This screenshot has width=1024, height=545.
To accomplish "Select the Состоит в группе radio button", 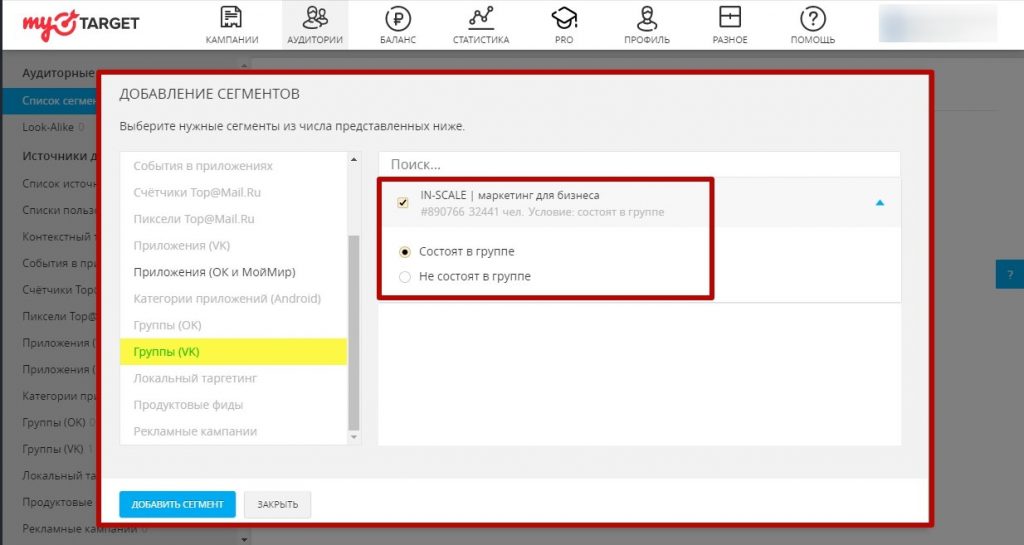I will pyautogui.click(x=405, y=252).
